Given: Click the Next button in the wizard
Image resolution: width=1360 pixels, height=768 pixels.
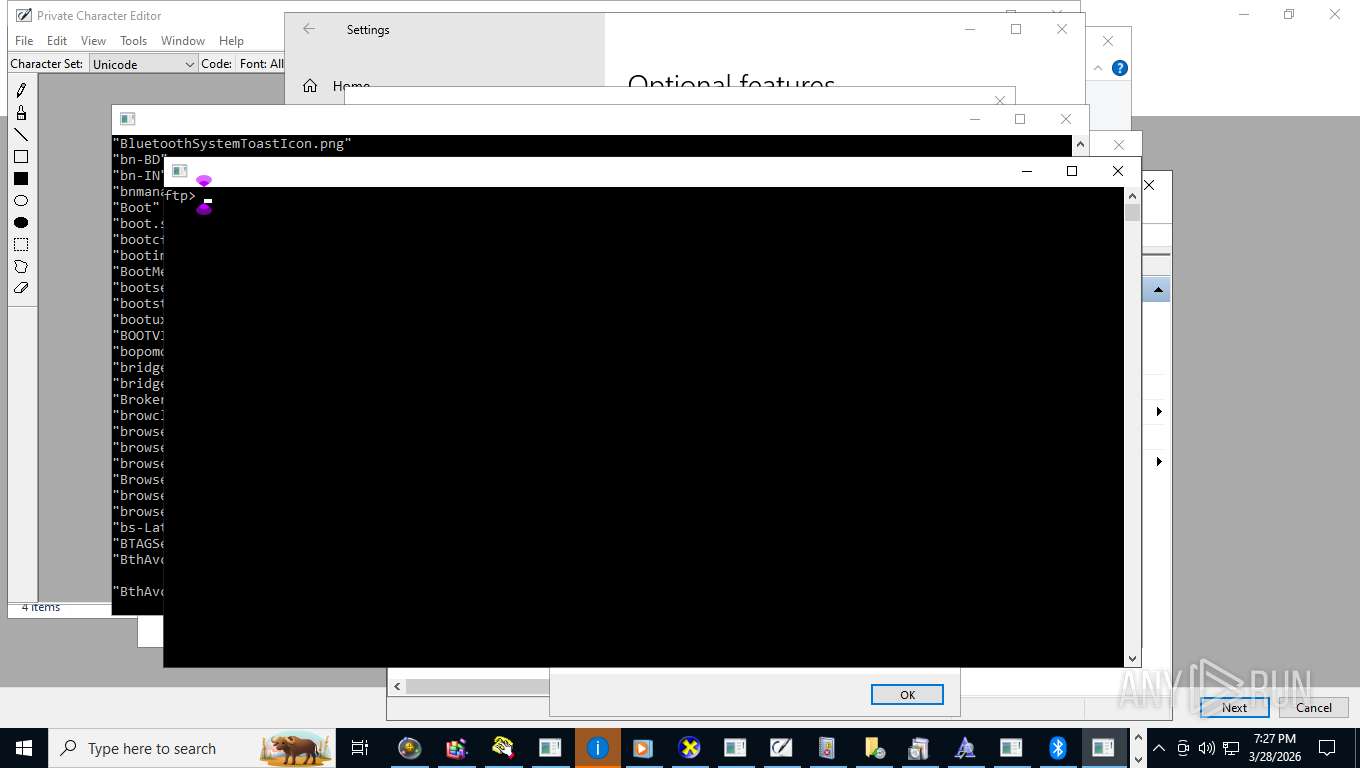Looking at the screenshot, I should (1234, 707).
